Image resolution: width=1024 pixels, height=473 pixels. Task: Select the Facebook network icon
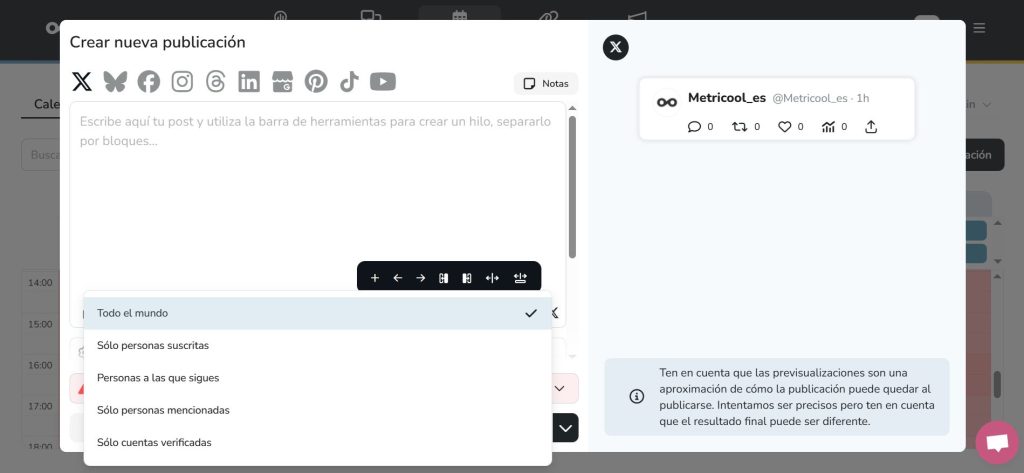click(x=149, y=82)
